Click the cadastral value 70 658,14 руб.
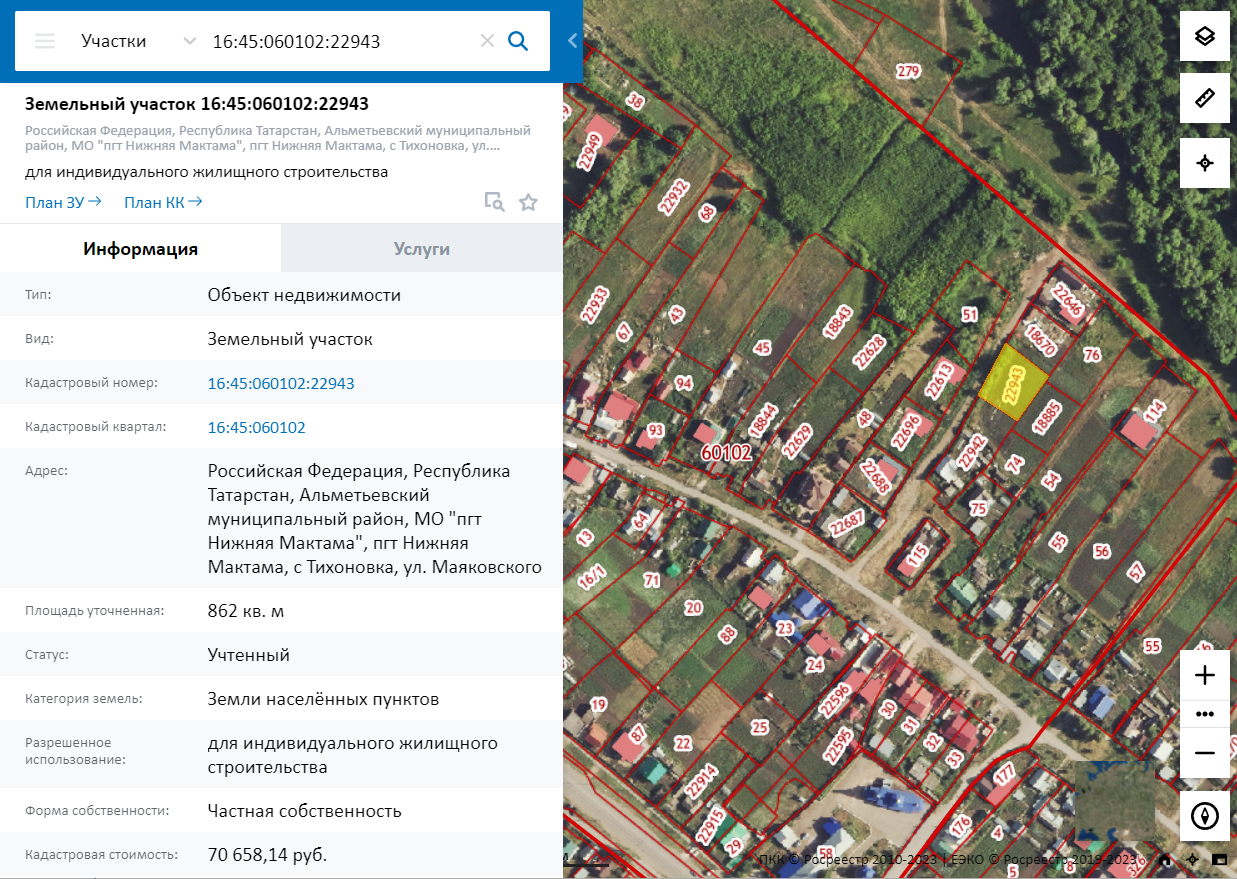 click(267, 855)
